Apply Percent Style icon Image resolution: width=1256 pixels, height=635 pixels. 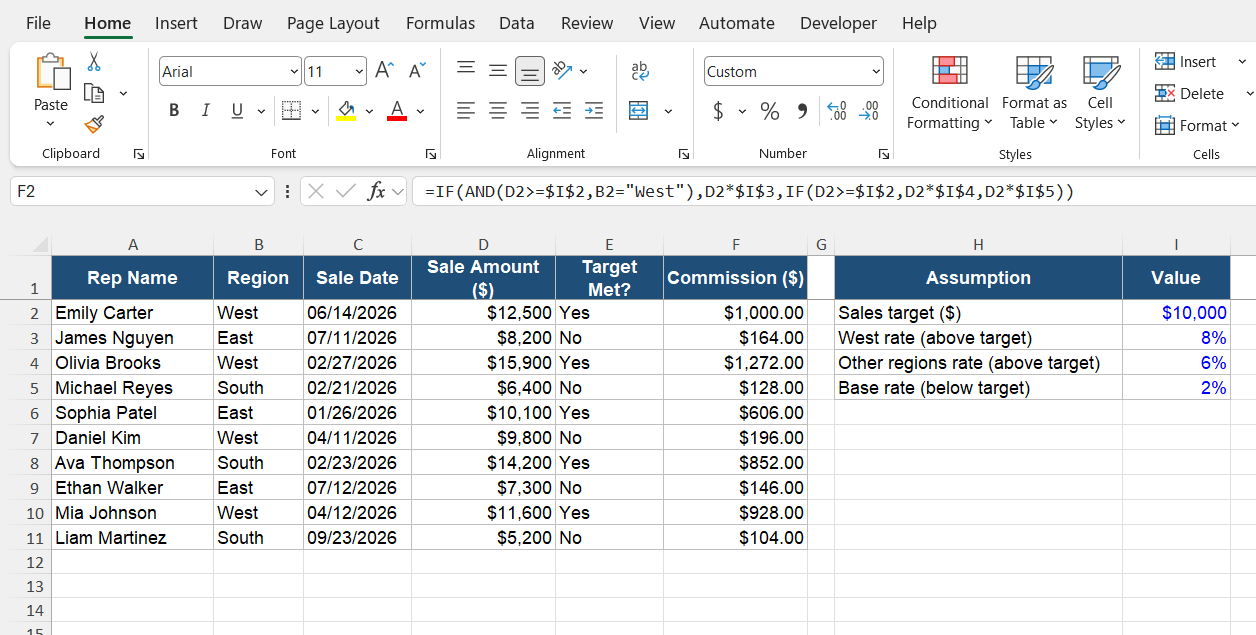[770, 111]
